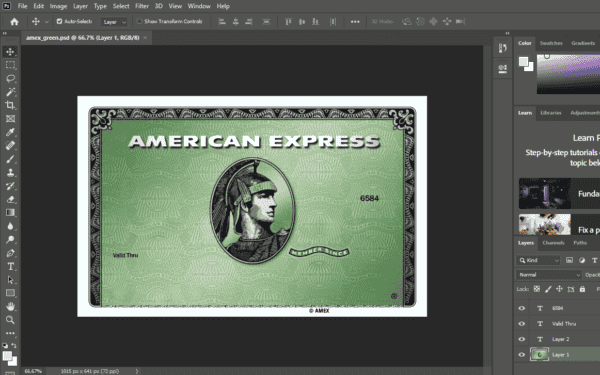Select the Pen tool

[x=10, y=253]
